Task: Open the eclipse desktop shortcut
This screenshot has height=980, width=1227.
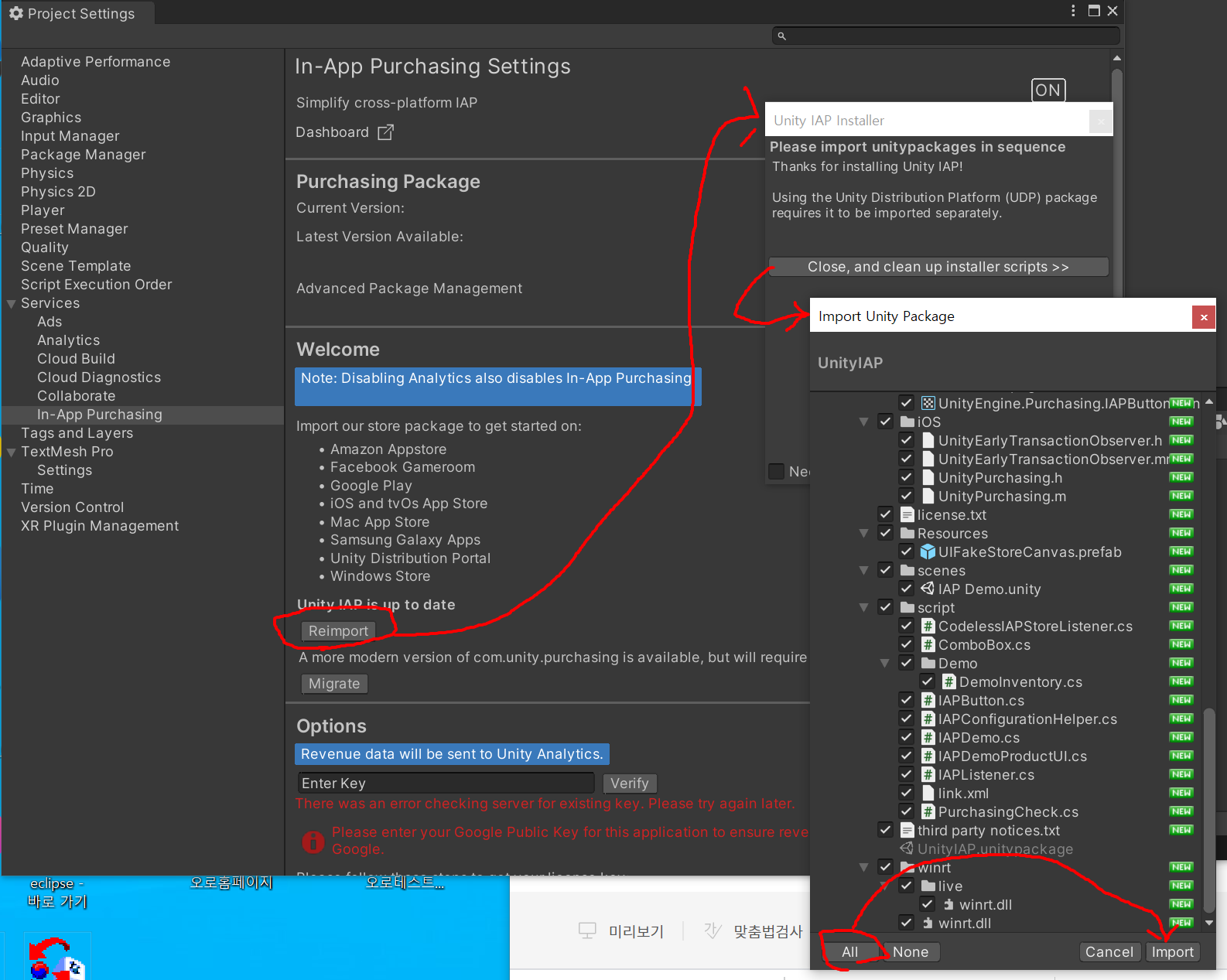Action: click(58, 892)
